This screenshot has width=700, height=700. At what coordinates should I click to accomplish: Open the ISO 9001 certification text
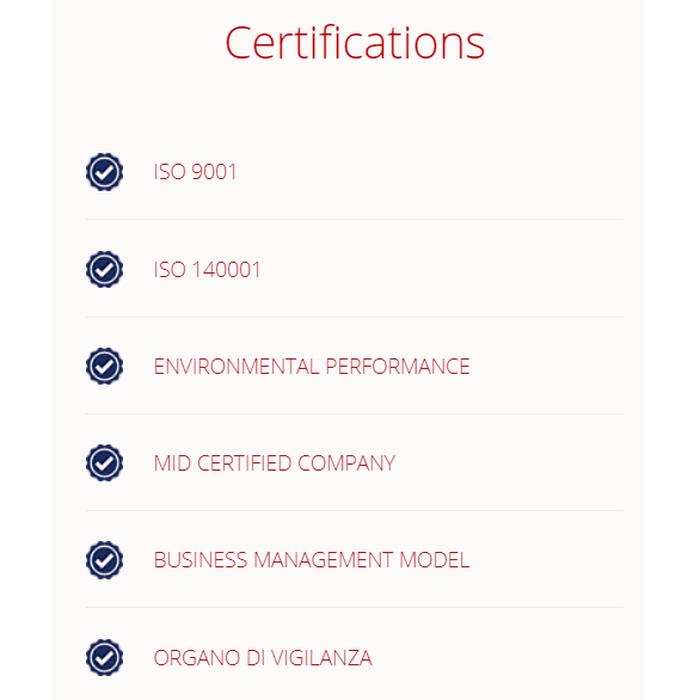pyautogui.click(x=195, y=172)
